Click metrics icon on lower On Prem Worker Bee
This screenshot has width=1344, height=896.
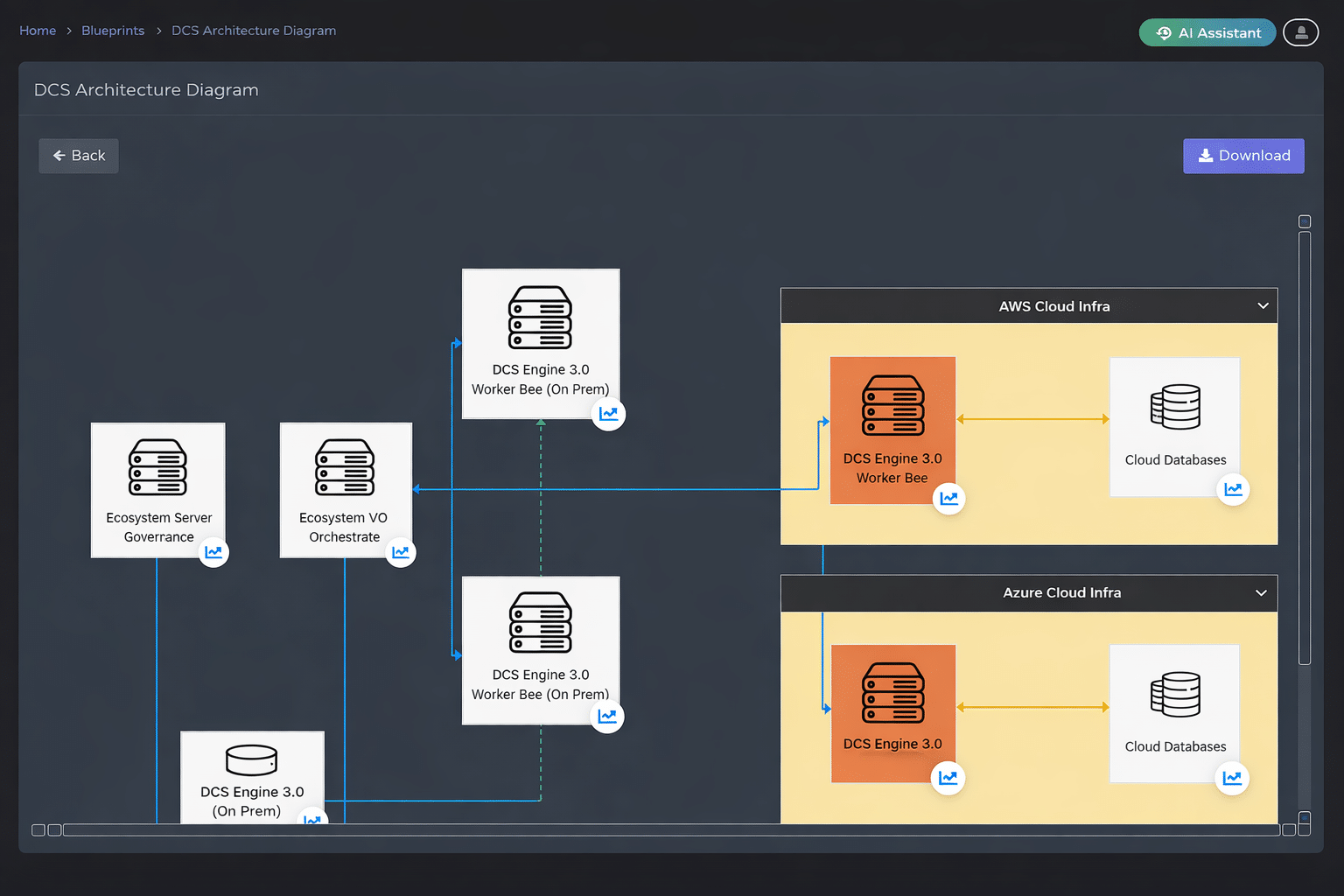607,717
